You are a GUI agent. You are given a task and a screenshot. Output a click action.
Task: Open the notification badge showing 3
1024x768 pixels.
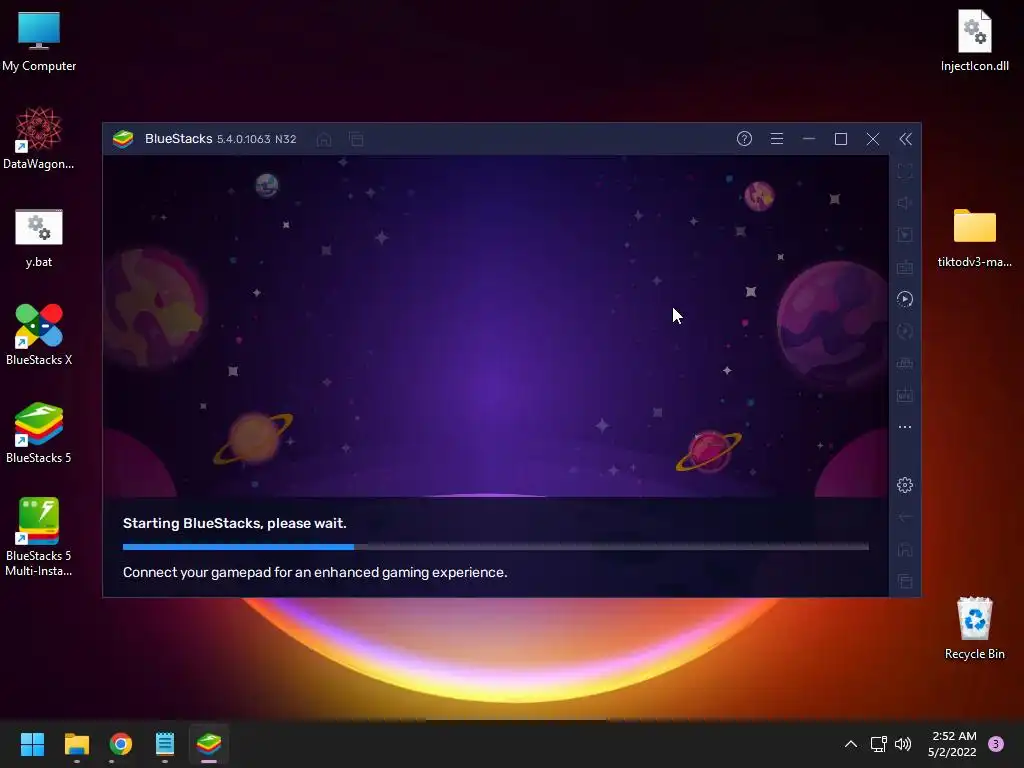[996, 744]
